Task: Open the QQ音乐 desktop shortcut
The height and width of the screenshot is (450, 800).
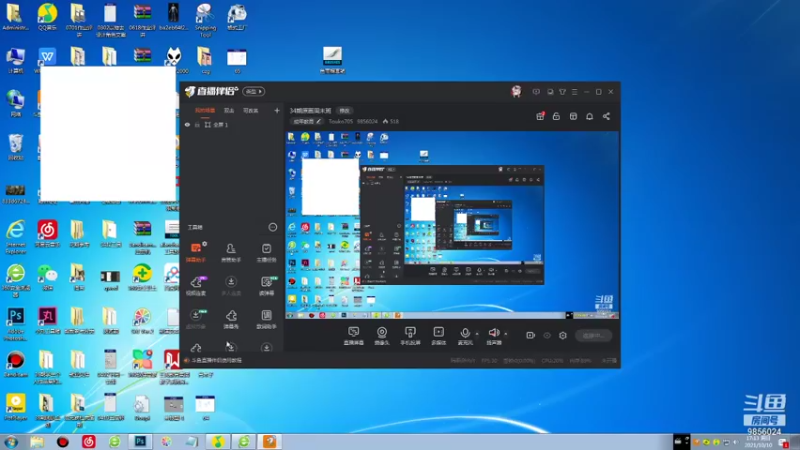Action: tap(47, 17)
